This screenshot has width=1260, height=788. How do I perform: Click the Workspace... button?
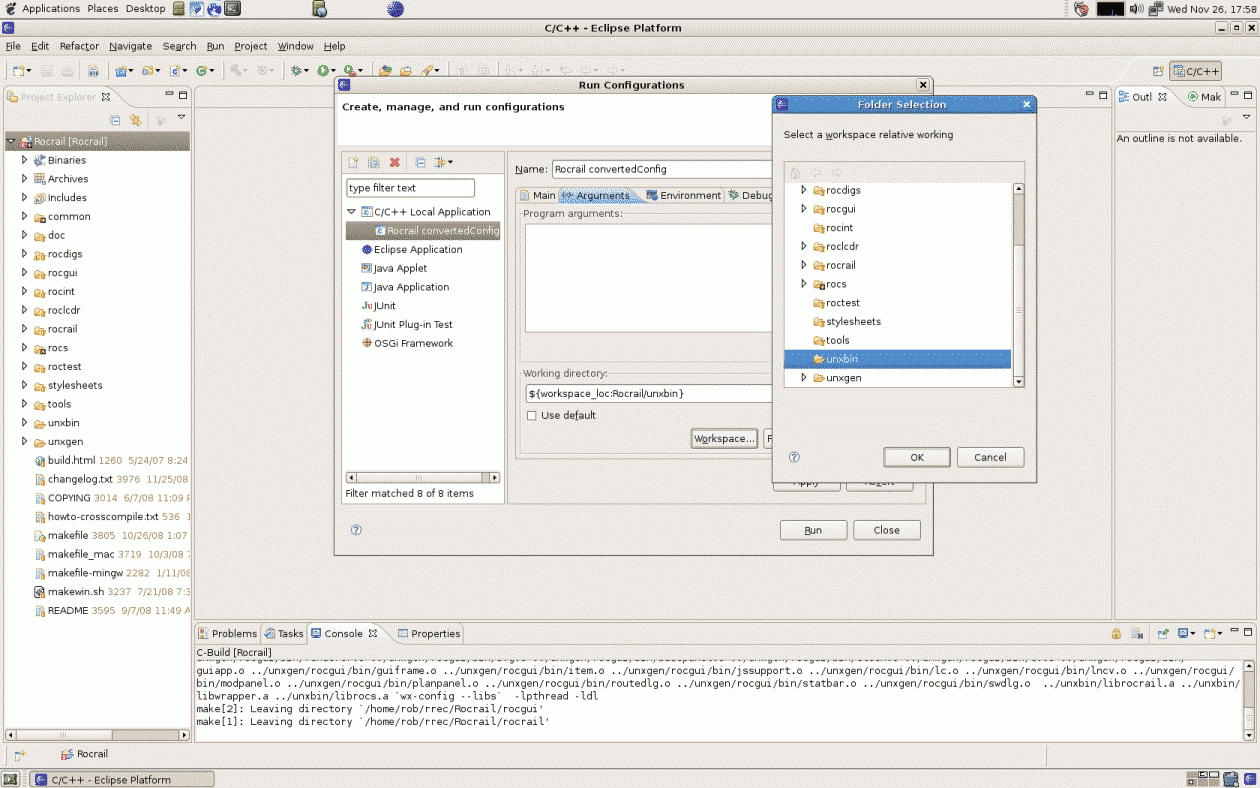[723, 438]
